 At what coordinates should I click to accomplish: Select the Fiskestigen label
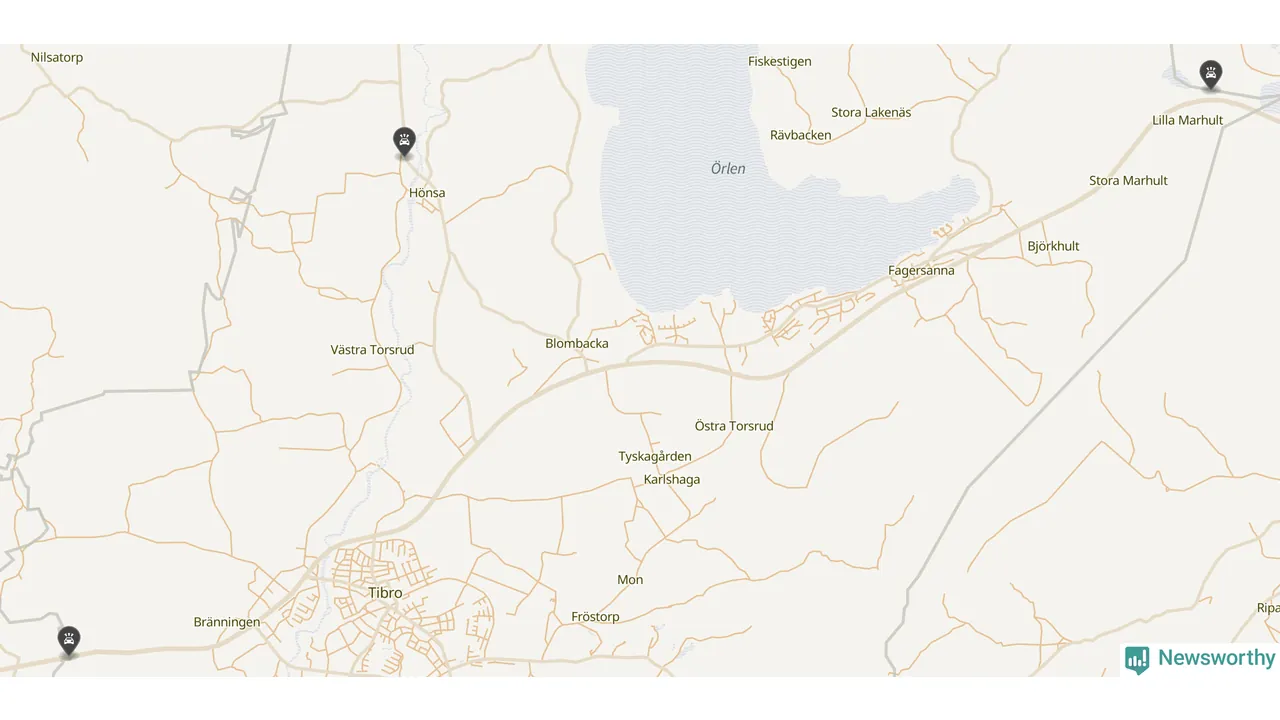[780, 62]
